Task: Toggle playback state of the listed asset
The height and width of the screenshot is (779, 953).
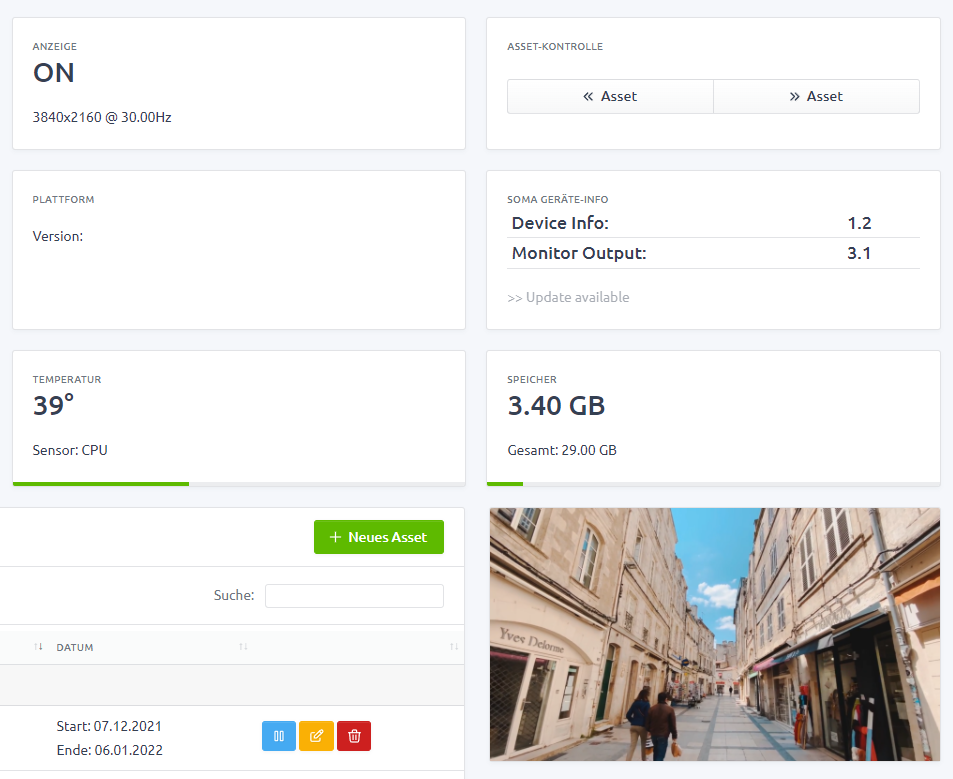Action: coord(278,735)
